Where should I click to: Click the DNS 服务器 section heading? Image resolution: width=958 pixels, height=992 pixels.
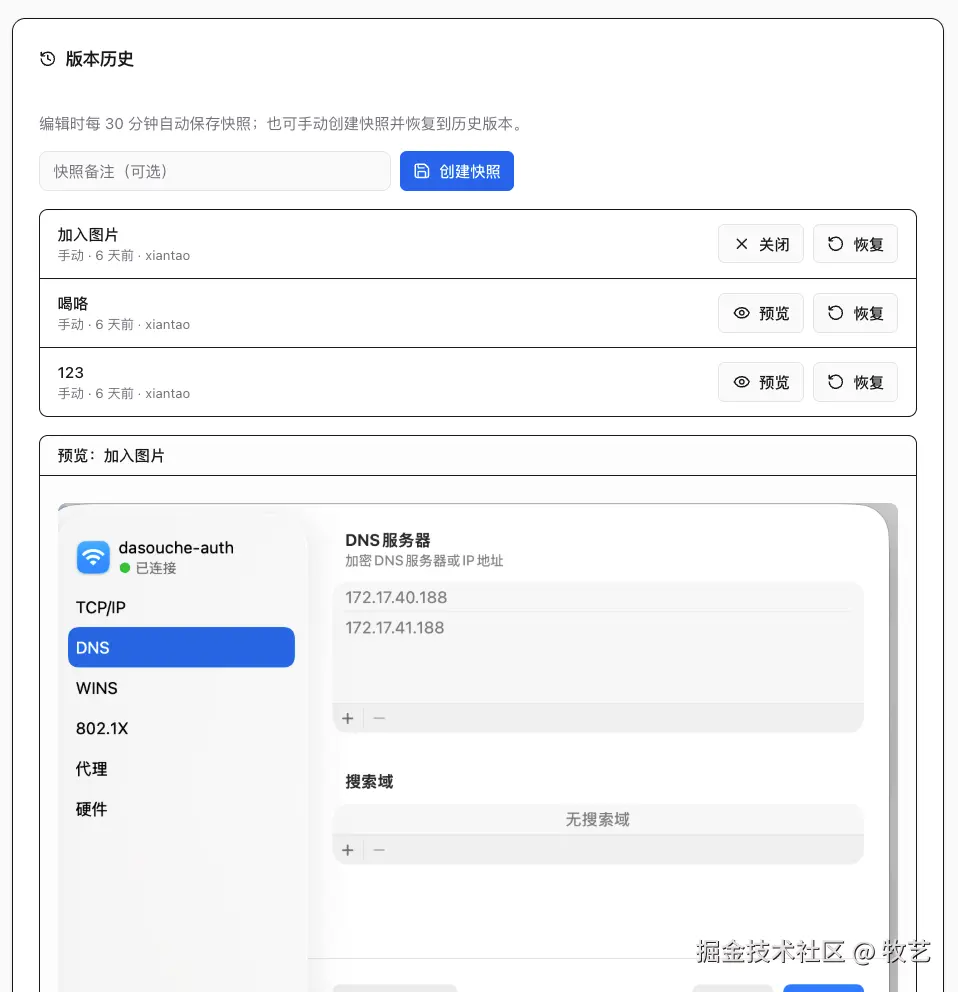tap(388, 540)
